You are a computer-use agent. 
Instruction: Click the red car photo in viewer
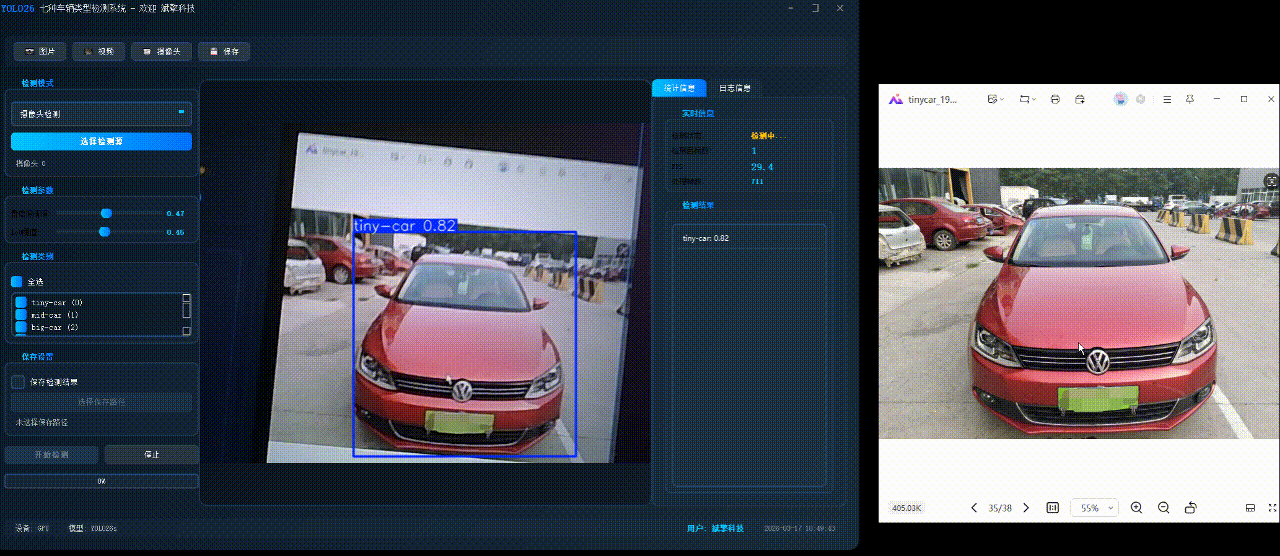point(1079,303)
